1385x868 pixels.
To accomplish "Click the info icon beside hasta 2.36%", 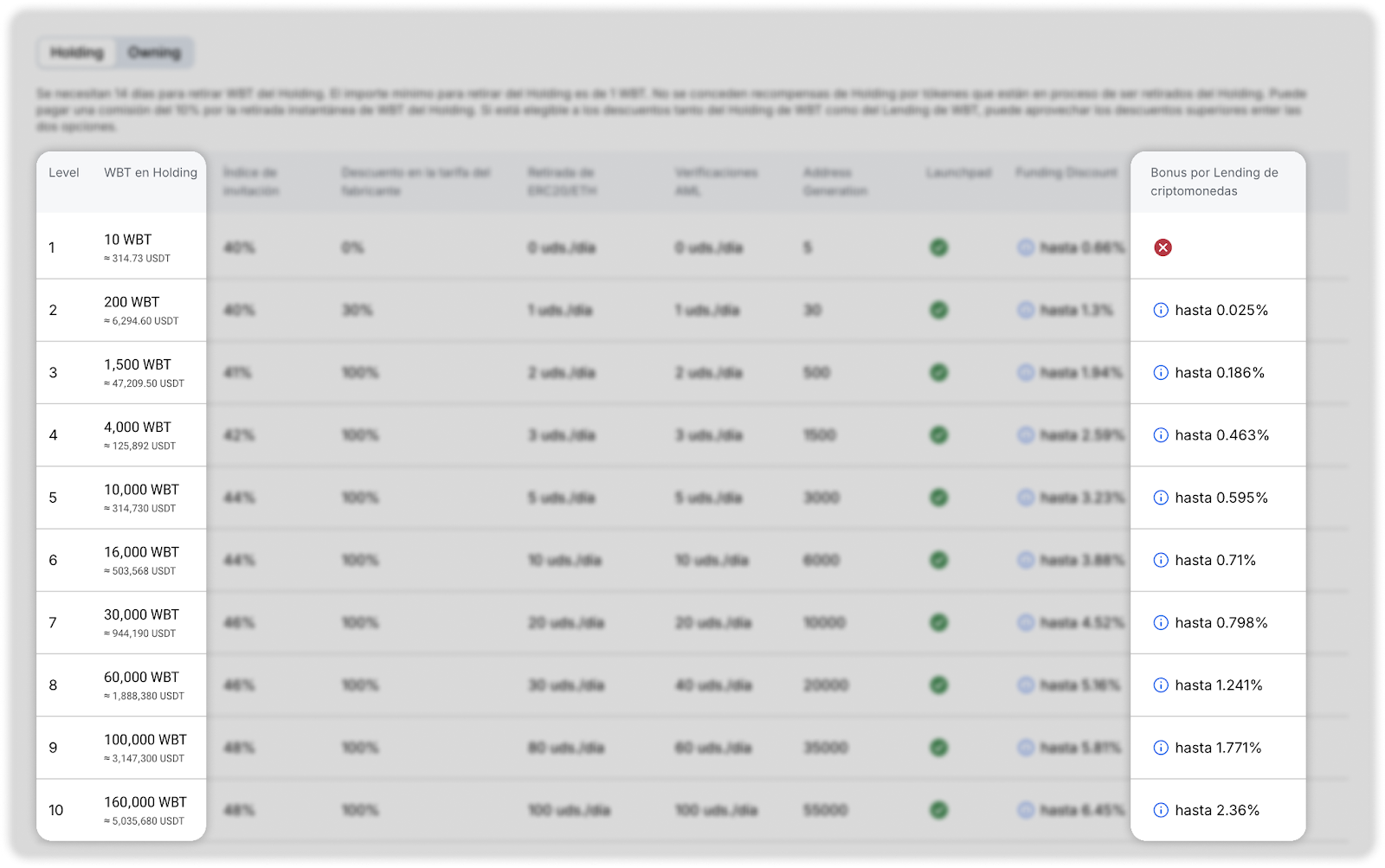I will (x=1161, y=810).
